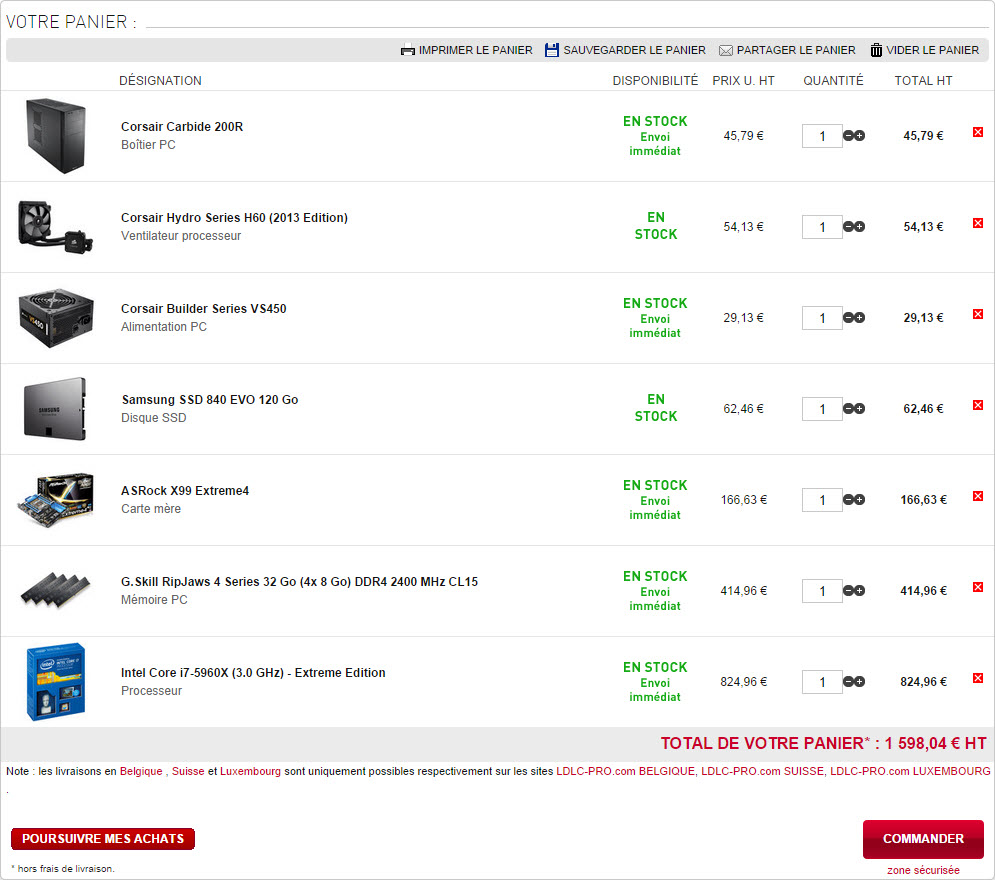Focus the quantity field for Corsair Carbide 200R
This screenshot has height=880, width=995.
pyautogui.click(x=822, y=136)
